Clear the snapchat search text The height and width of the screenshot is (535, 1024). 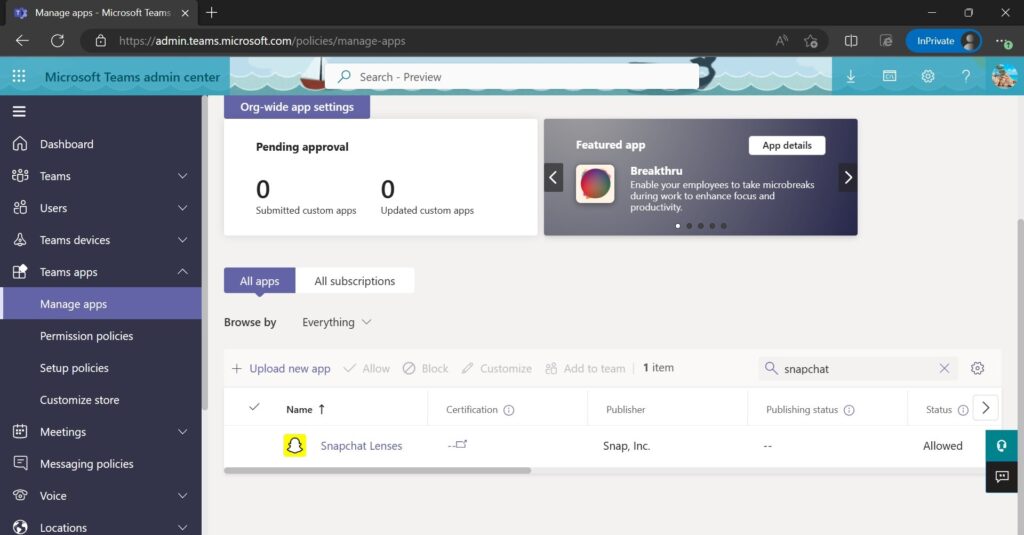(x=944, y=368)
